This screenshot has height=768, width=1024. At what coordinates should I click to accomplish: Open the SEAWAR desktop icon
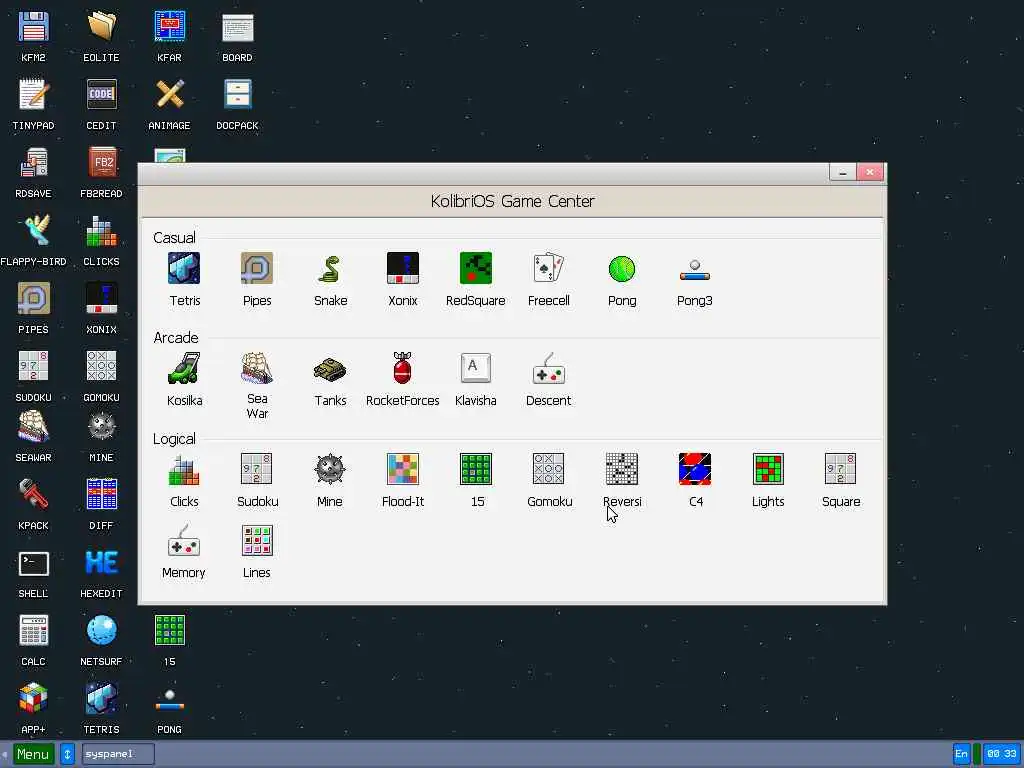(33, 427)
